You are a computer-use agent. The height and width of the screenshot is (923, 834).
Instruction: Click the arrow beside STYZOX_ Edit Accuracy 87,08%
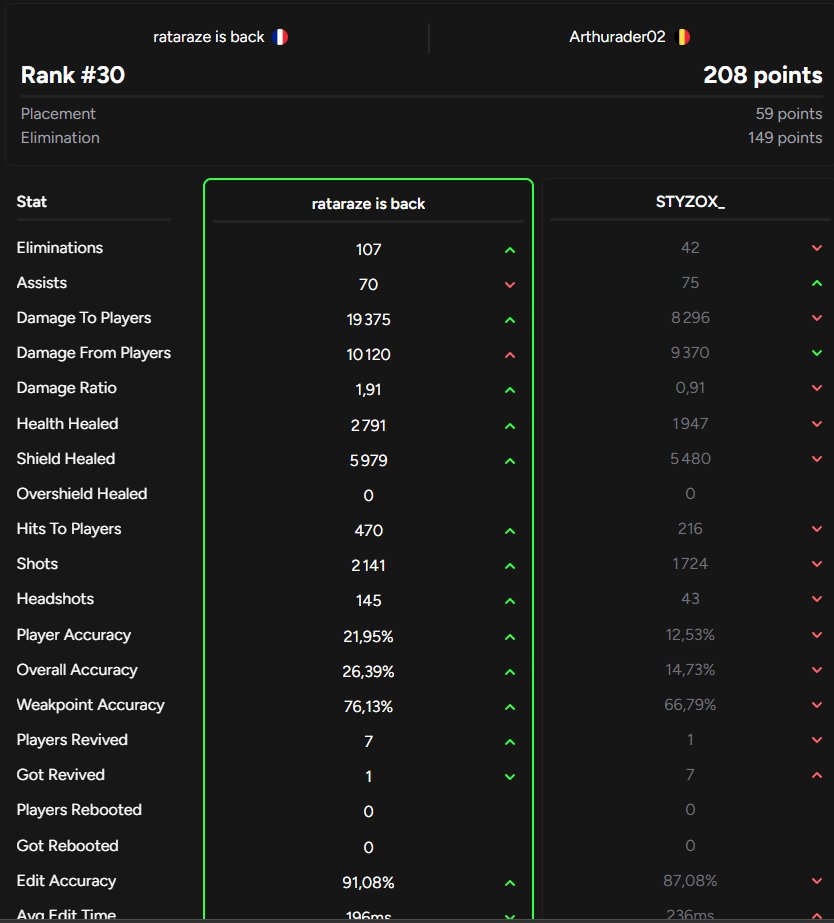(x=817, y=881)
